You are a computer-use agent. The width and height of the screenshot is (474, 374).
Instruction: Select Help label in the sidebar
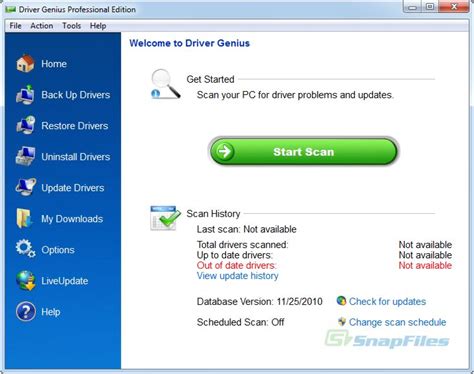(x=51, y=312)
